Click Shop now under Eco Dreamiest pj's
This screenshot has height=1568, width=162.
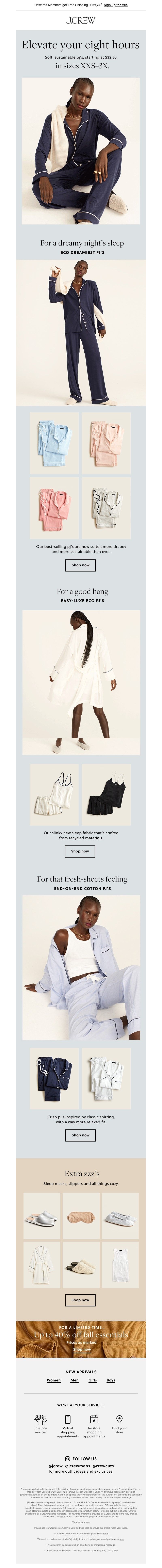(80, 565)
